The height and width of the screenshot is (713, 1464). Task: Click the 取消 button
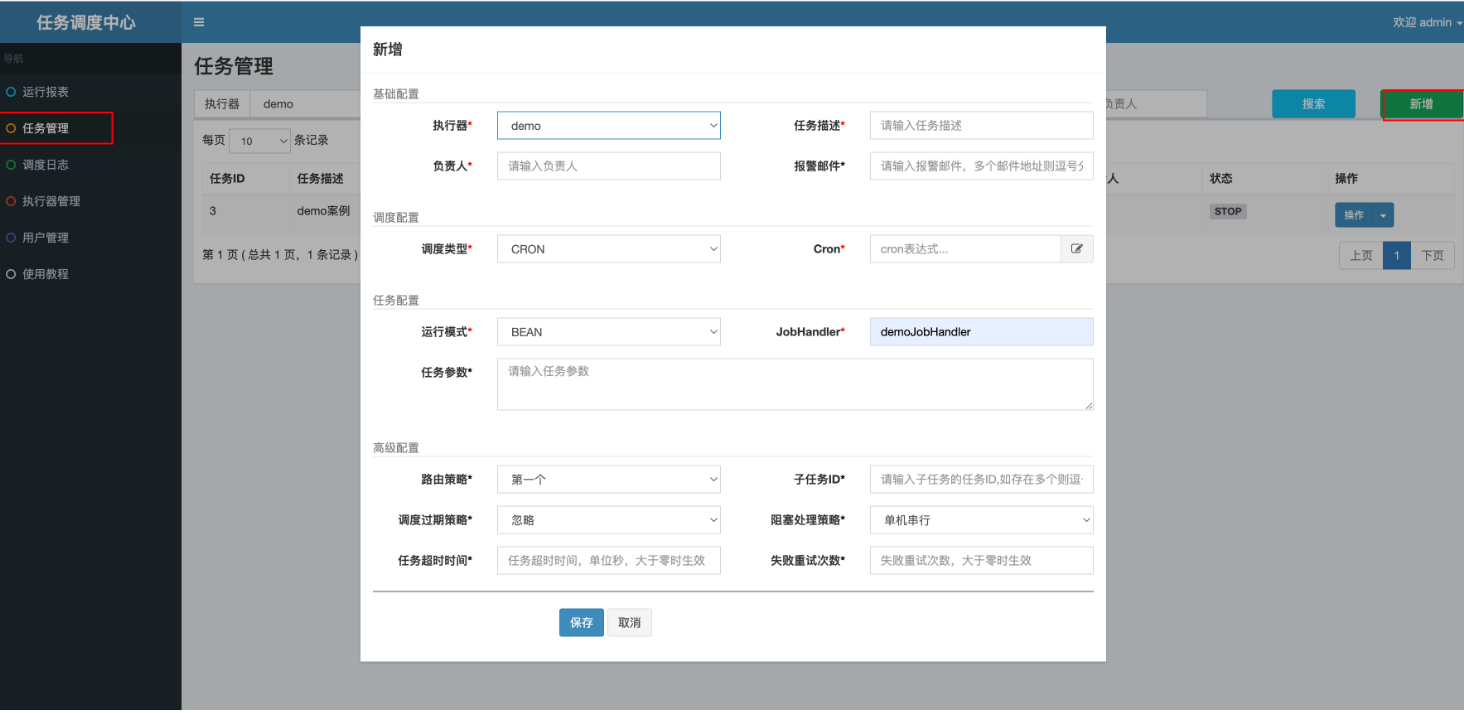pyautogui.click(x=629, y=623)
